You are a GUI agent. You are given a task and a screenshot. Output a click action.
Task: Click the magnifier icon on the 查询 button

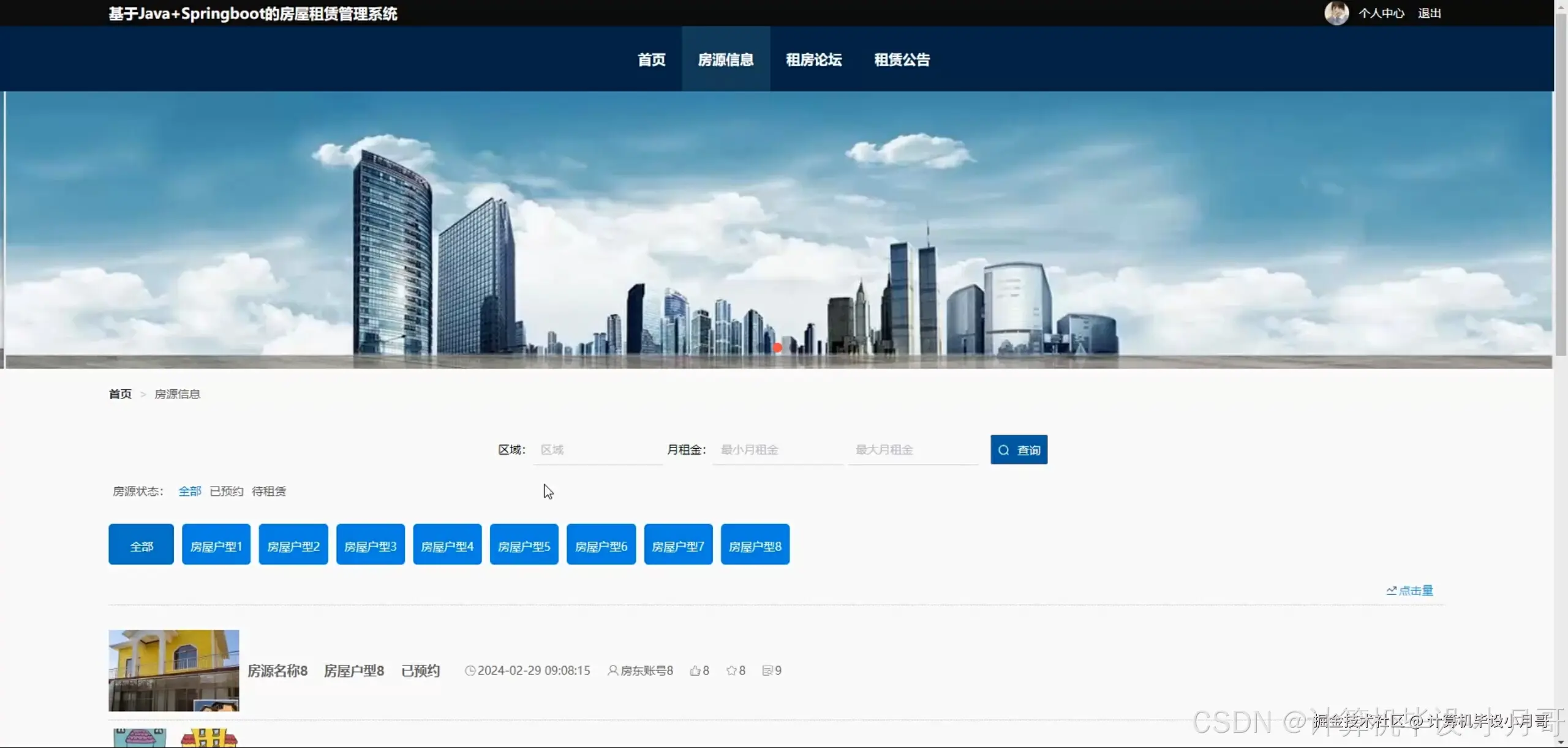click(1003, 449)
